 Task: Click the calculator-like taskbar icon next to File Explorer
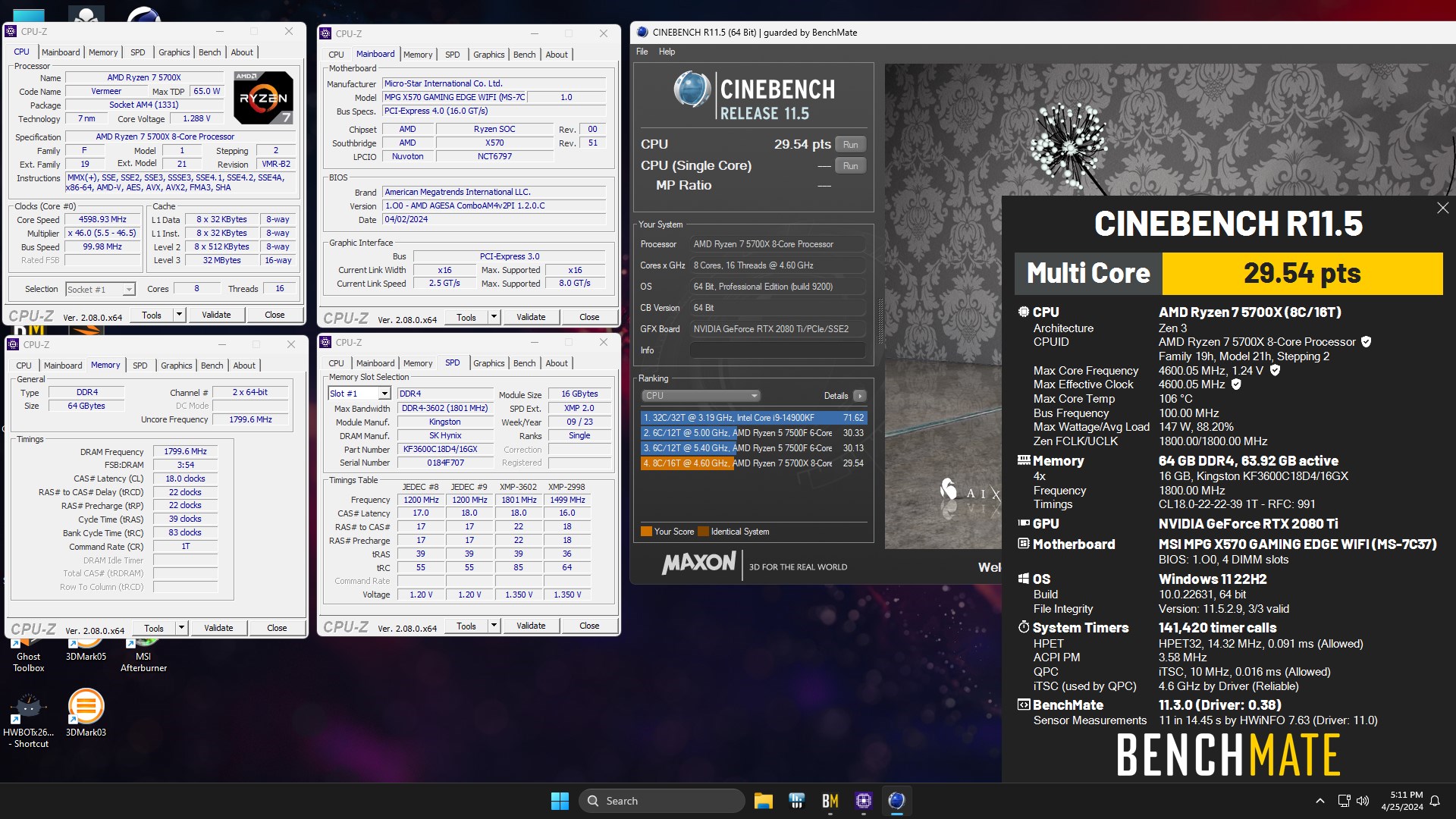click(796, 801)
